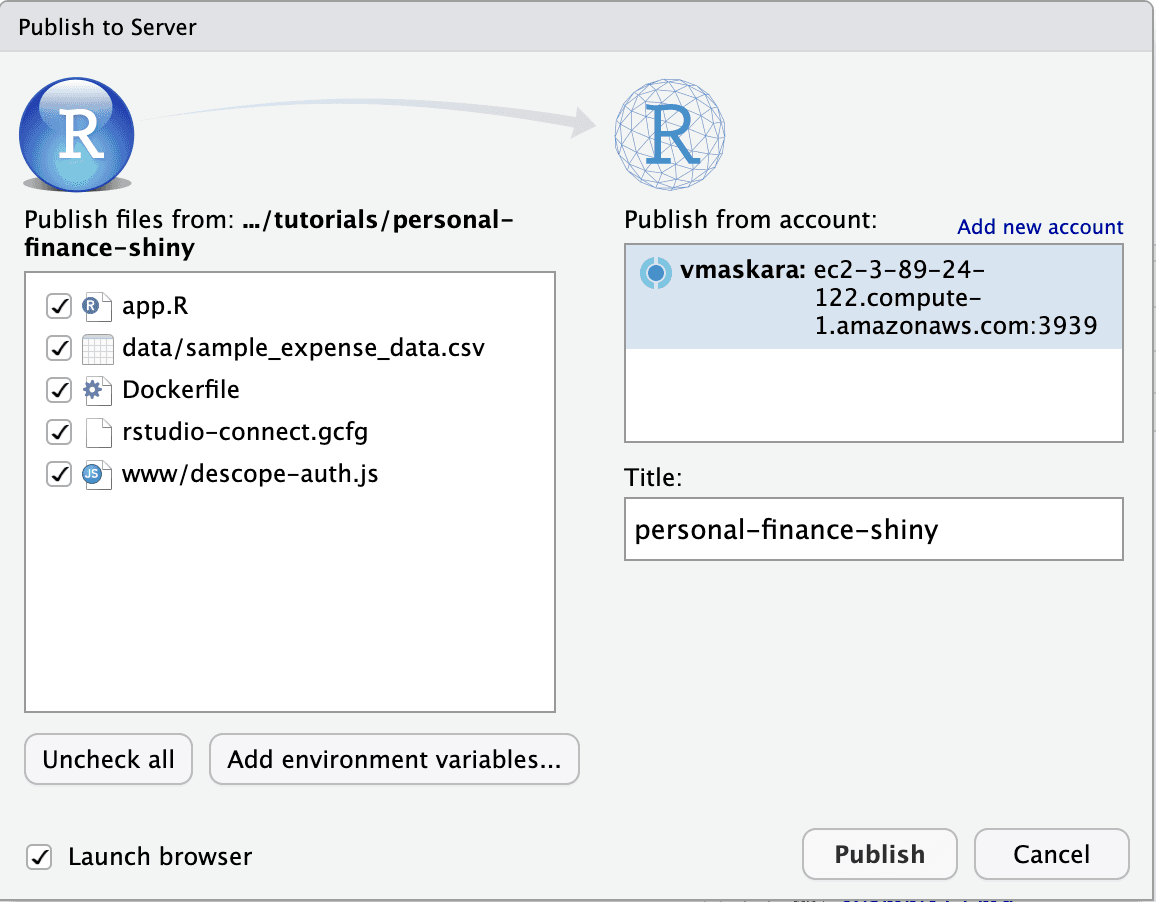Click the spreadsheet icon beside sample_expense_data.csv
This screenshot has width=1156, height=902.
point(97,348)
